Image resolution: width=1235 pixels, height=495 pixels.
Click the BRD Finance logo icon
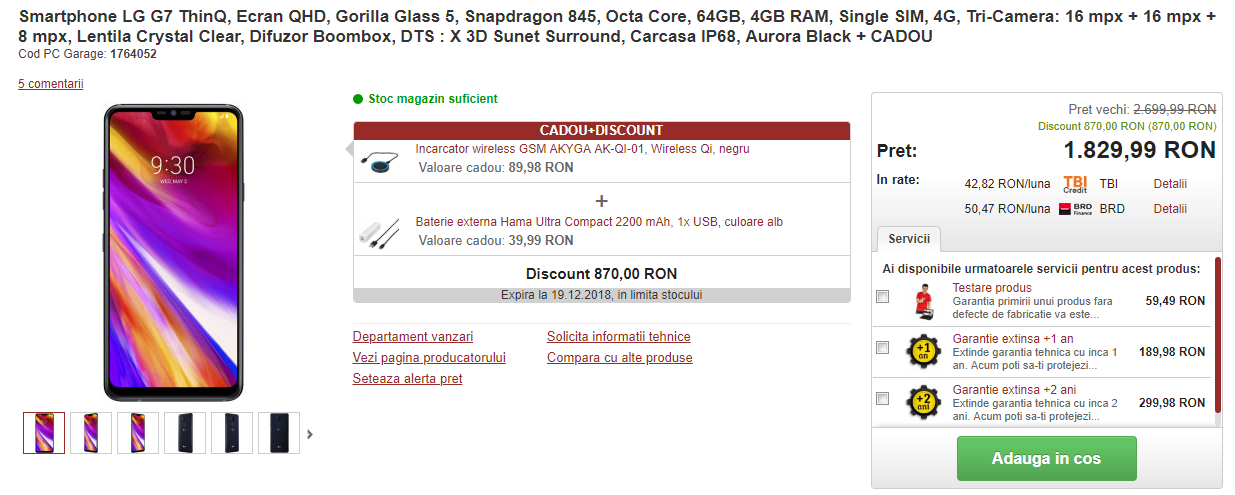(1075, 209)
